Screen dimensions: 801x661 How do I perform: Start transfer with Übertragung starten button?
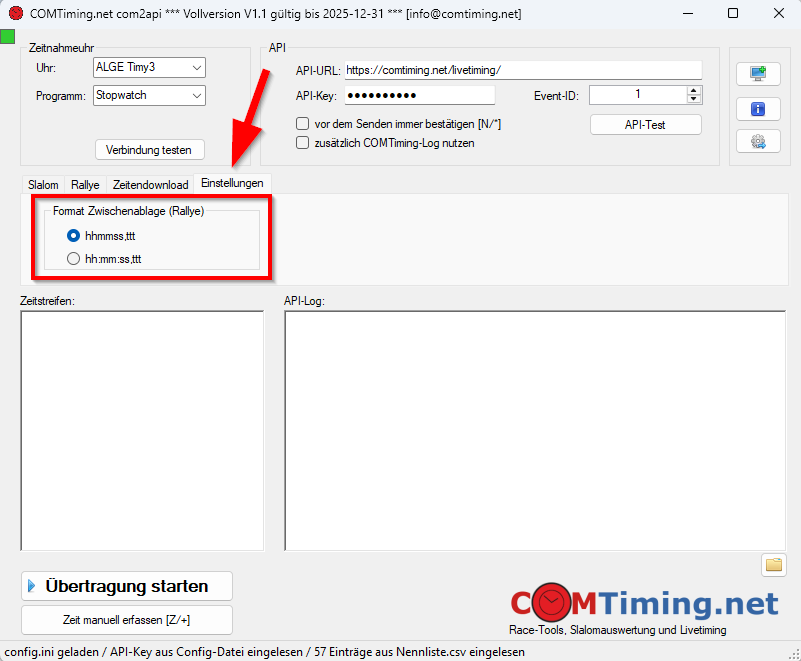click(x=126, y=586)
